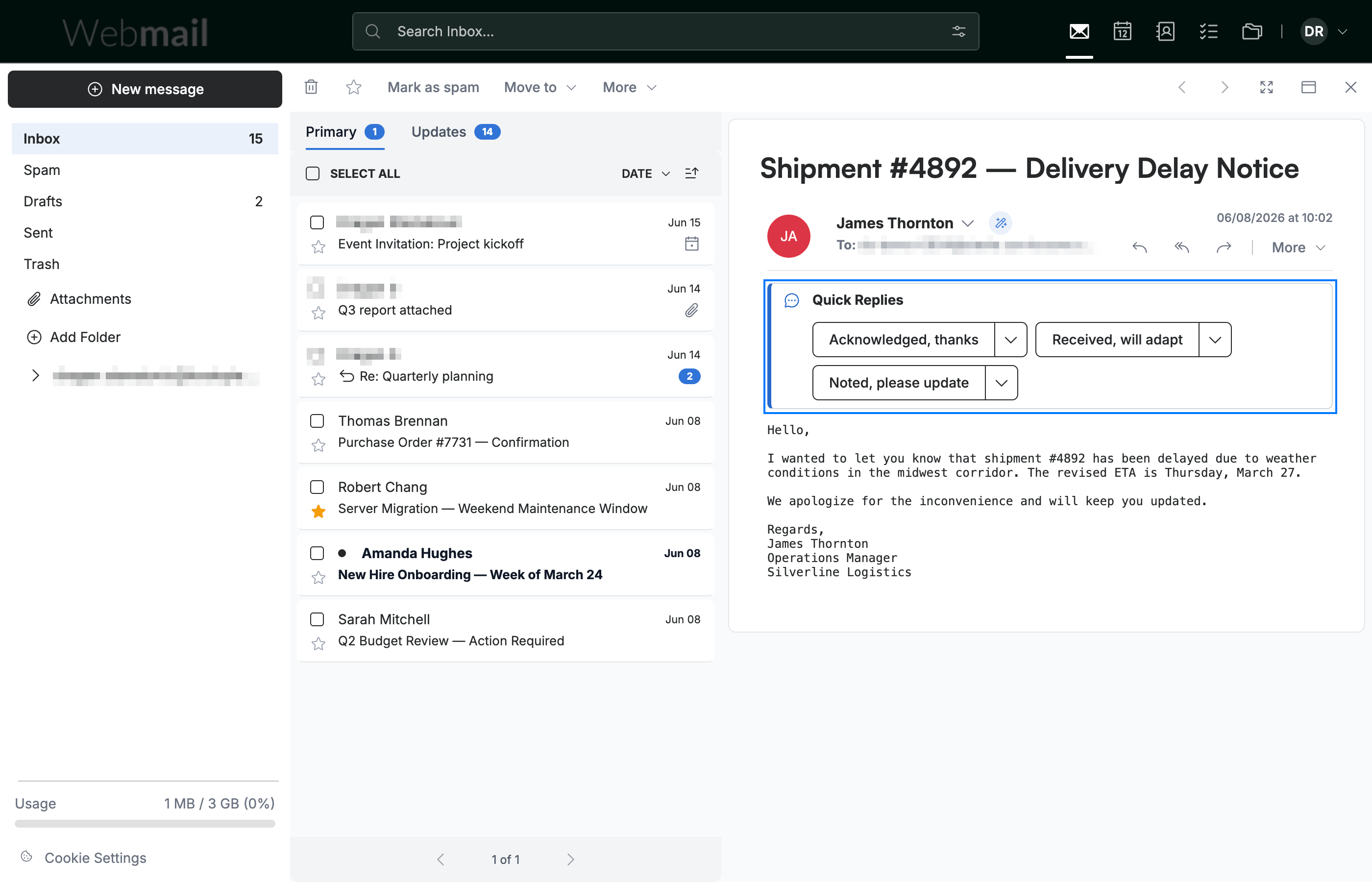The image size is (1372, 882).
Task: Open the Files folder icon in header
Action: [1252, 31]
